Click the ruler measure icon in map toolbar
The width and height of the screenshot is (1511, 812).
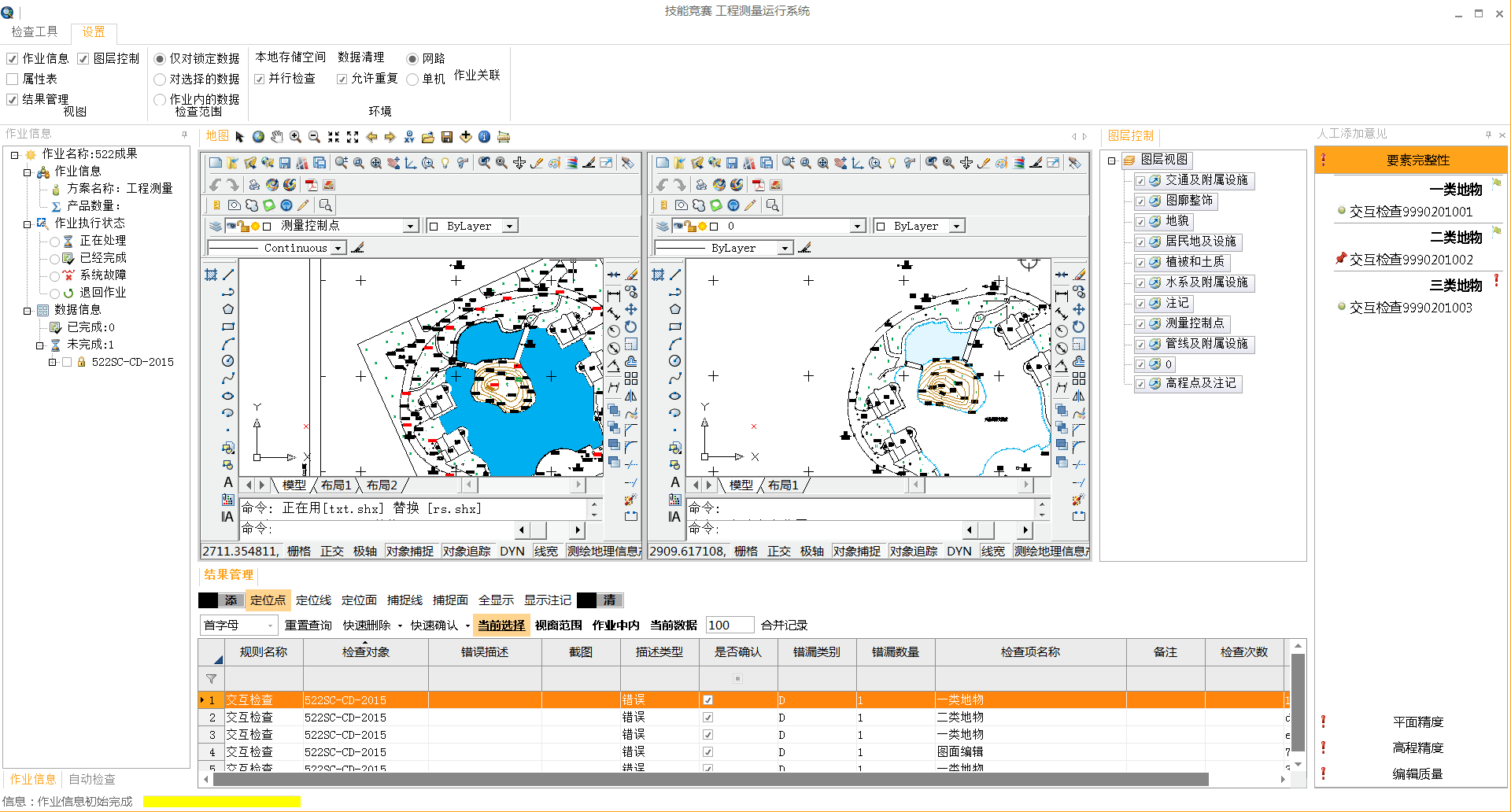coord(504,137)
